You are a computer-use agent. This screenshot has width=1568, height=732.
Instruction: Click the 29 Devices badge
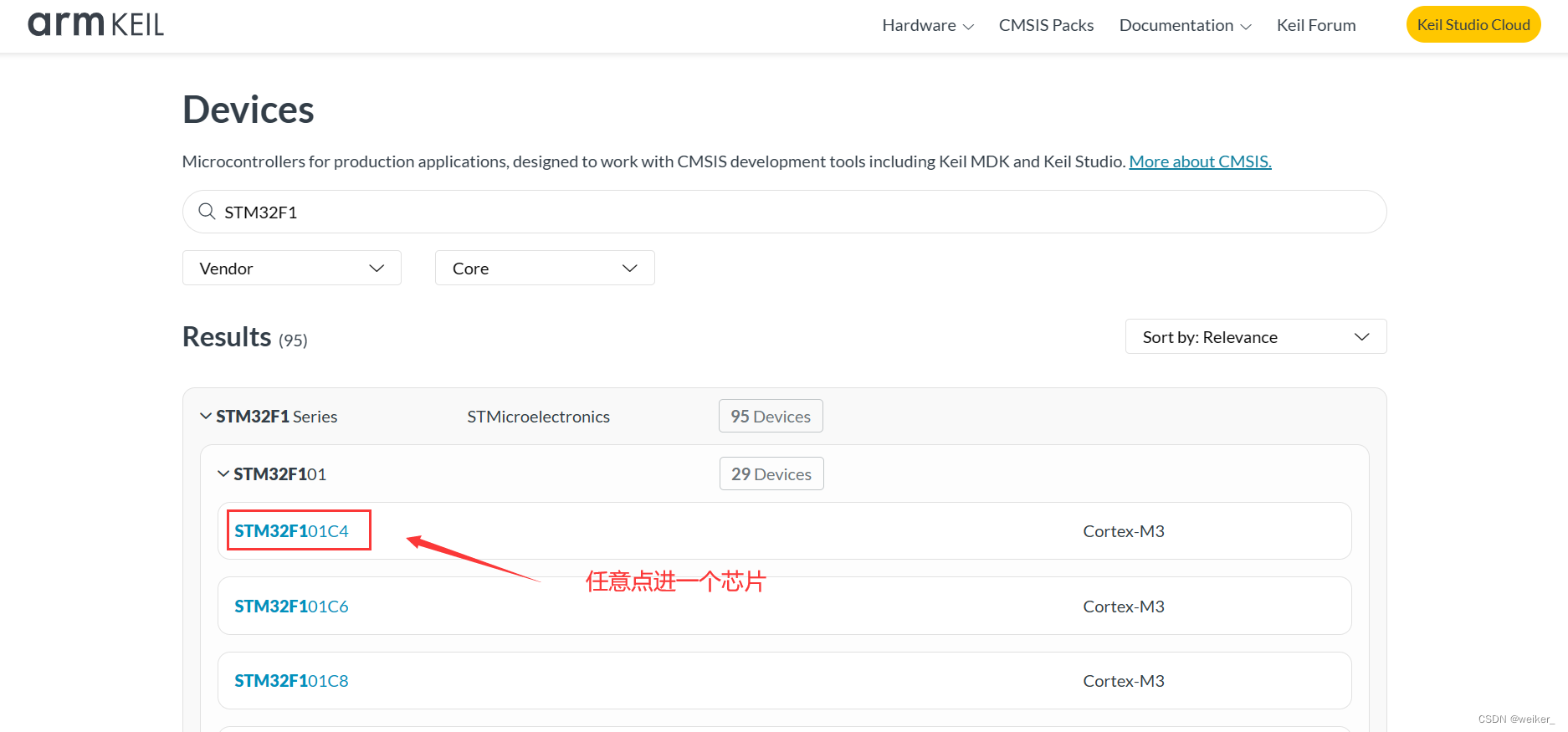771,473
